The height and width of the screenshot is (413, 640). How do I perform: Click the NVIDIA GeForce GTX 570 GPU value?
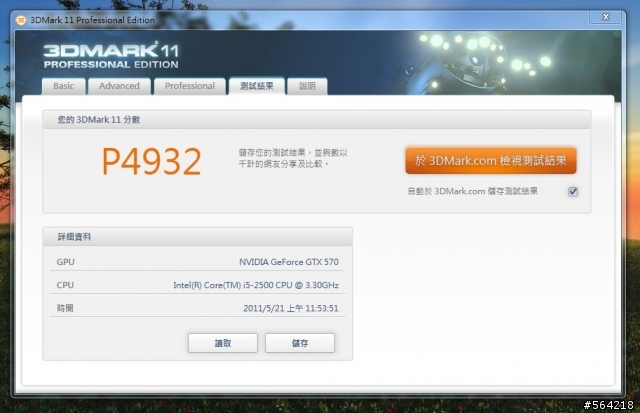pyautogui.click(x=289, y=262)
